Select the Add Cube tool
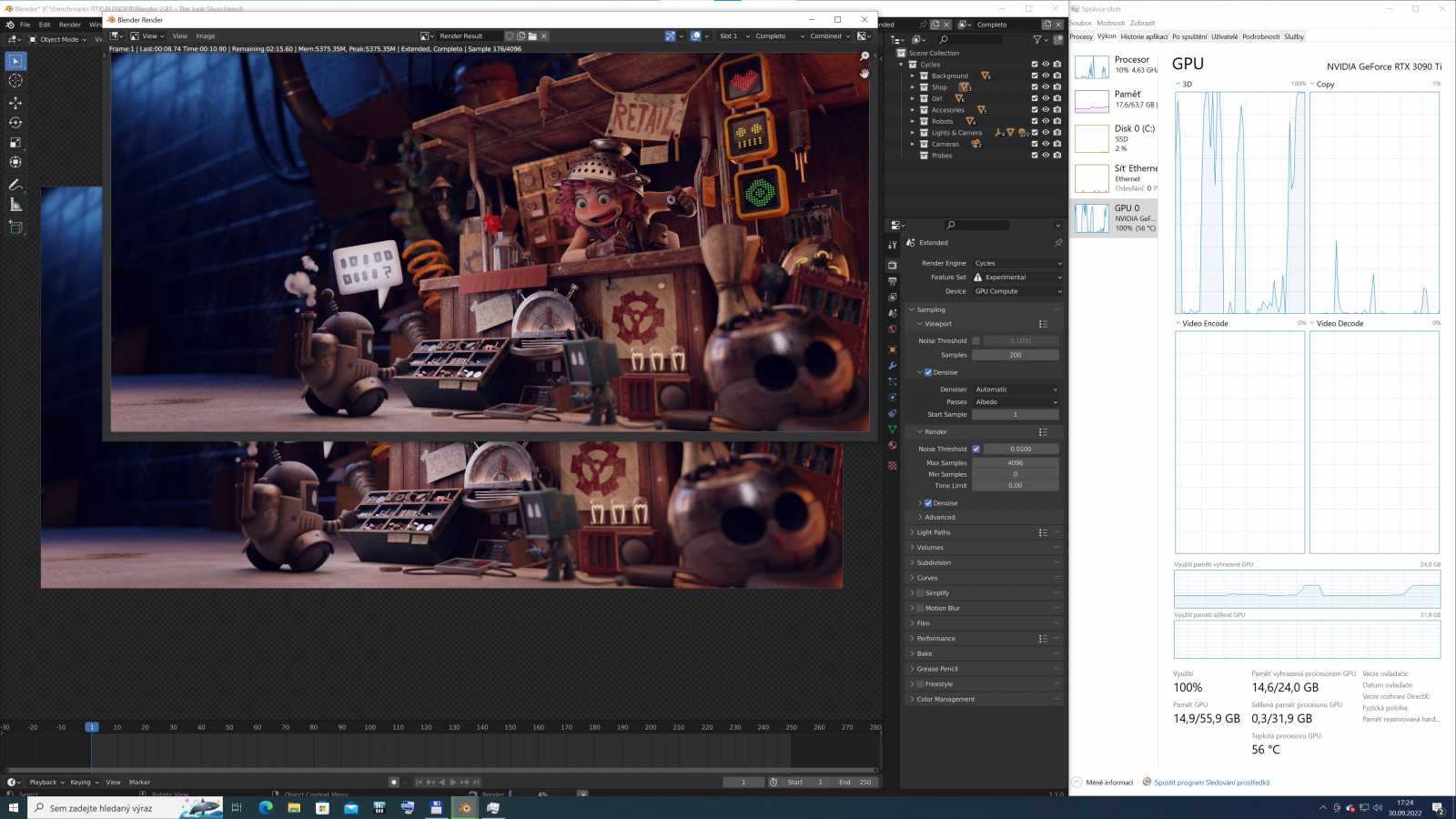This screenshot has height=819, width=1456. (x=15, y=227)
